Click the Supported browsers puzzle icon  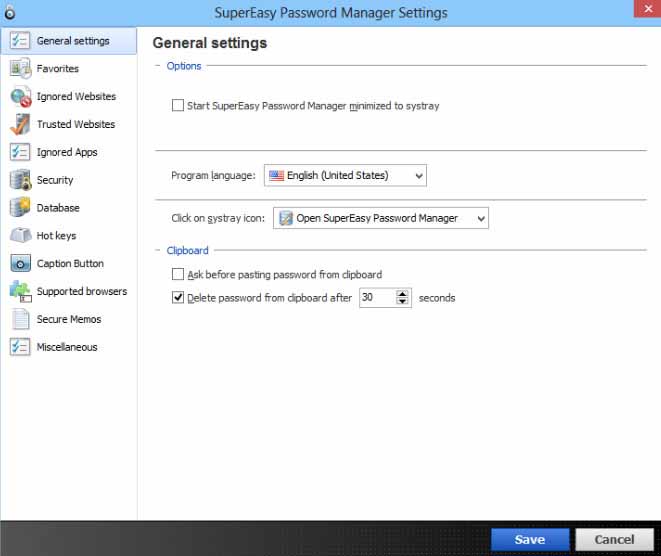pyautogui.click(x=20, y=291)
